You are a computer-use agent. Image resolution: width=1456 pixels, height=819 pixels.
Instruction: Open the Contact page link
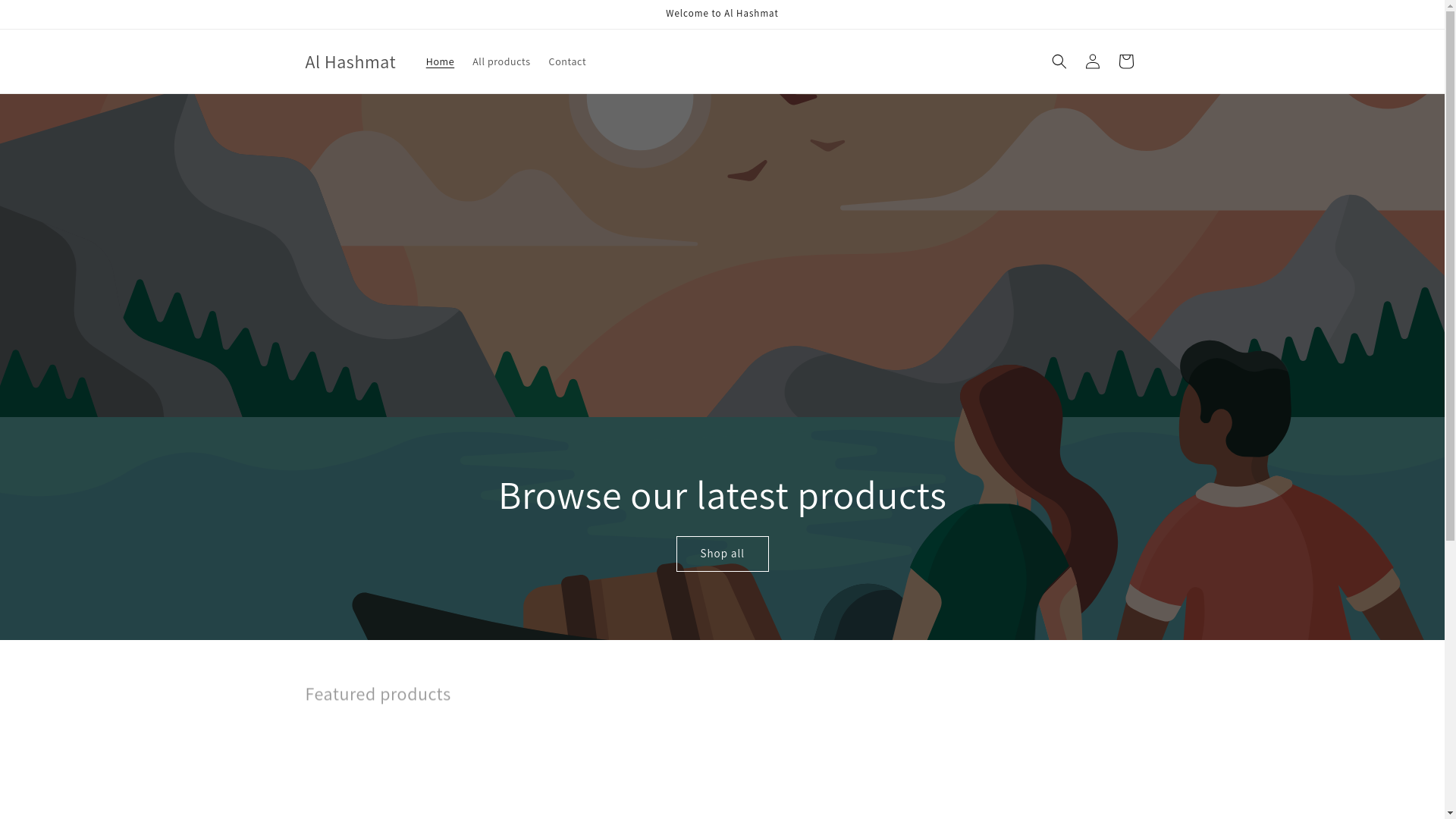coord(566,61)
